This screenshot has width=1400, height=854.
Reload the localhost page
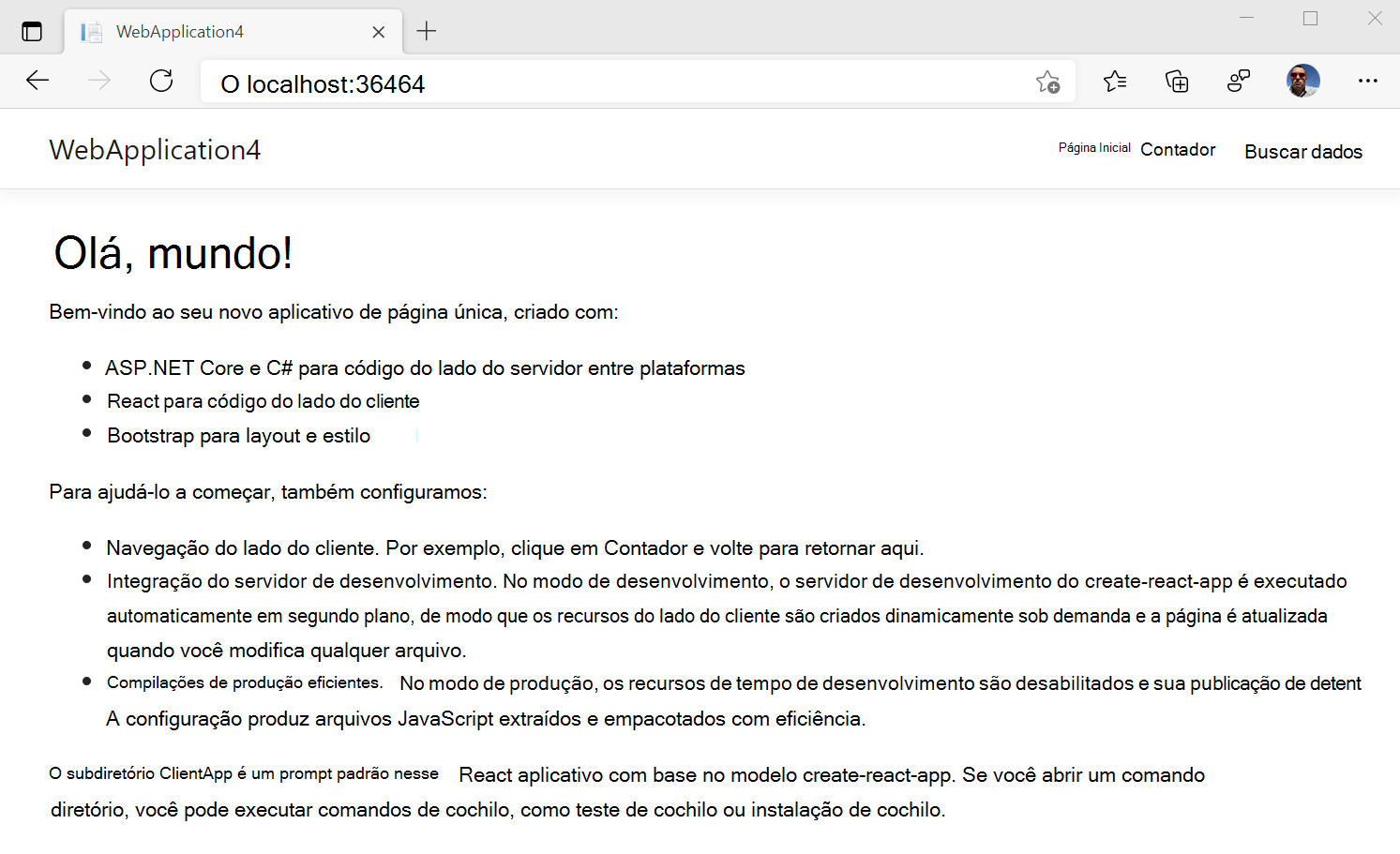[161, 81]
